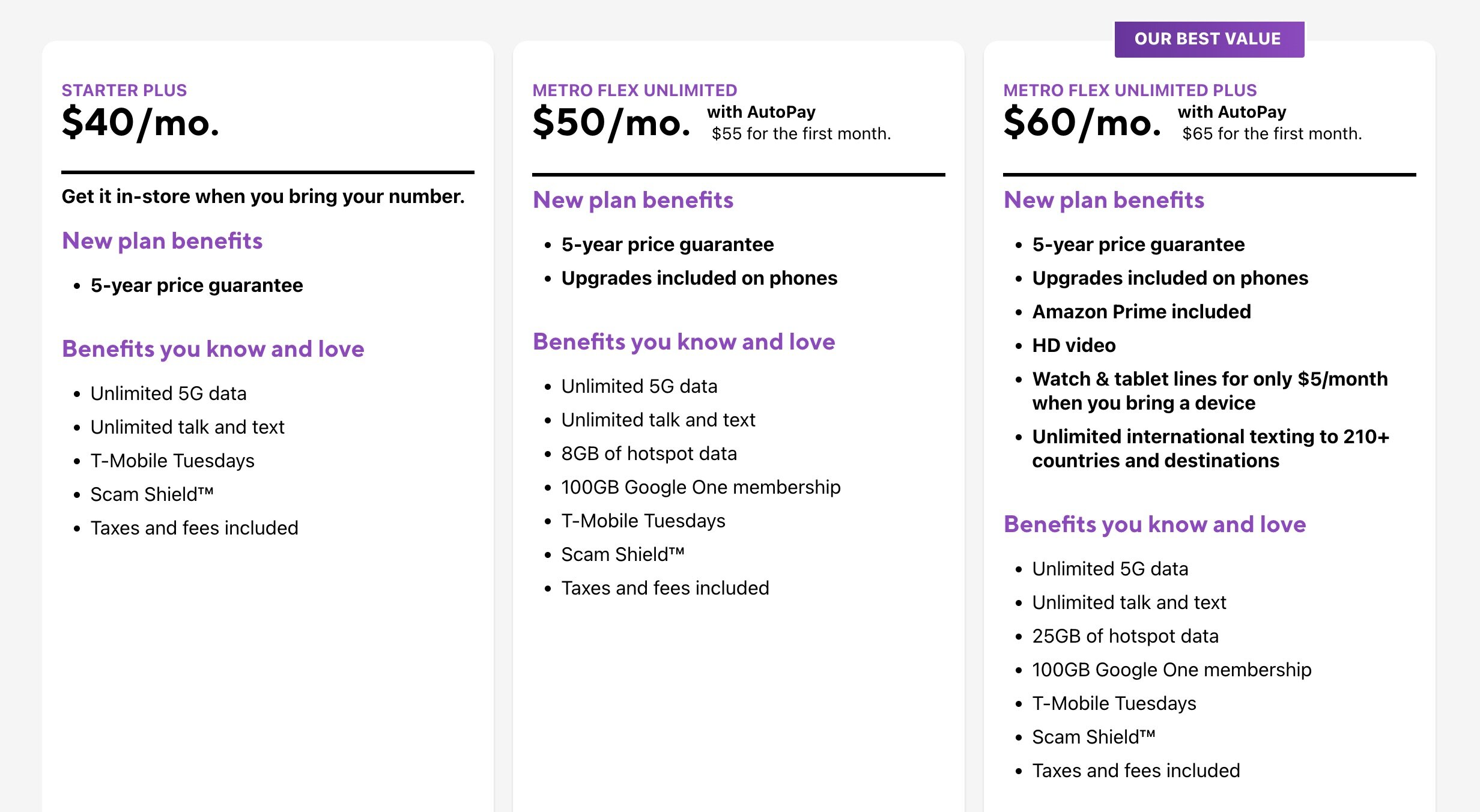Click Starter Plus "Benefits you know and love" heading
The width and height of the screenshot is (1480, 812).
click(213, 349)
